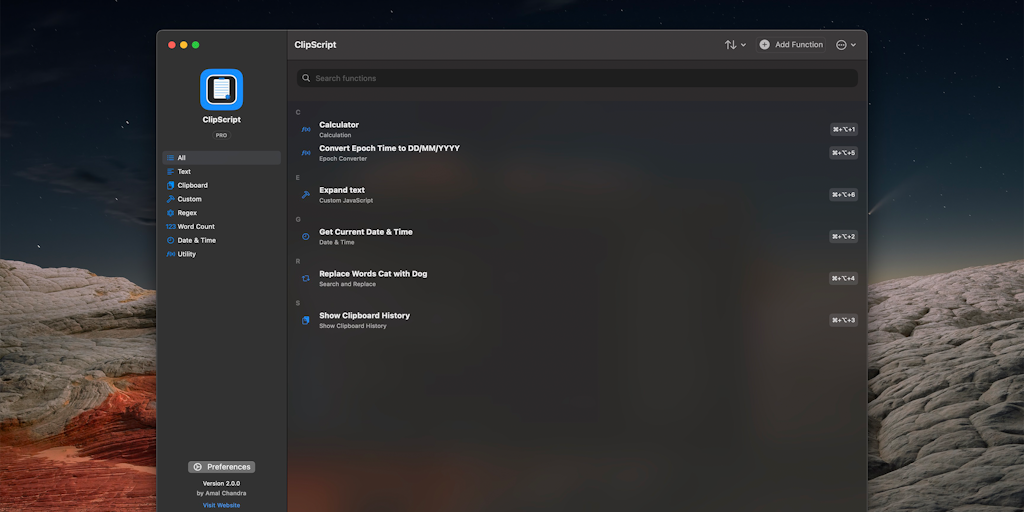
Task: Select the All category in sidebar
Action: (221, 158)
